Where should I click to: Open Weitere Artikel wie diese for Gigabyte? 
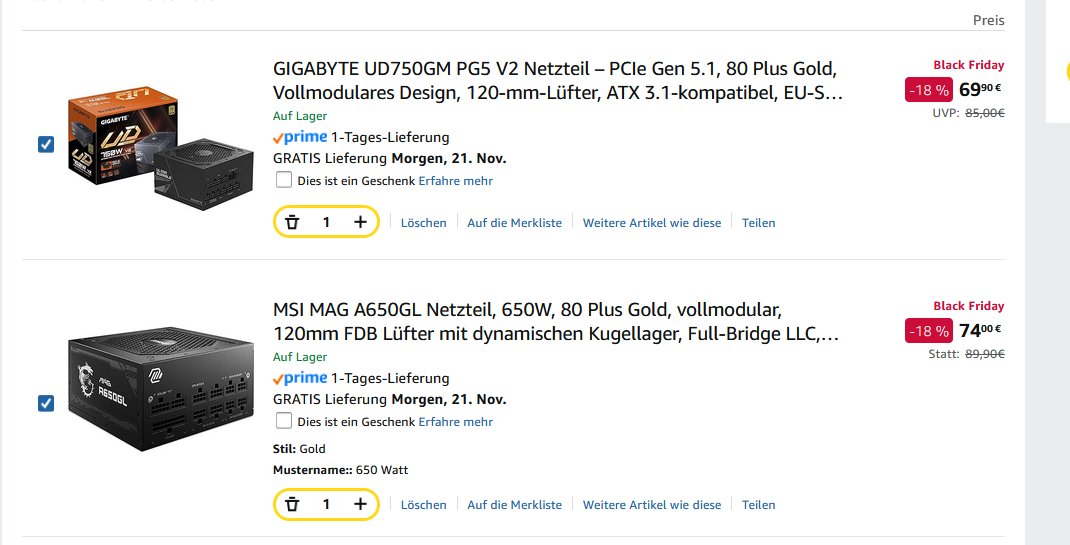(x=652, y=222)
